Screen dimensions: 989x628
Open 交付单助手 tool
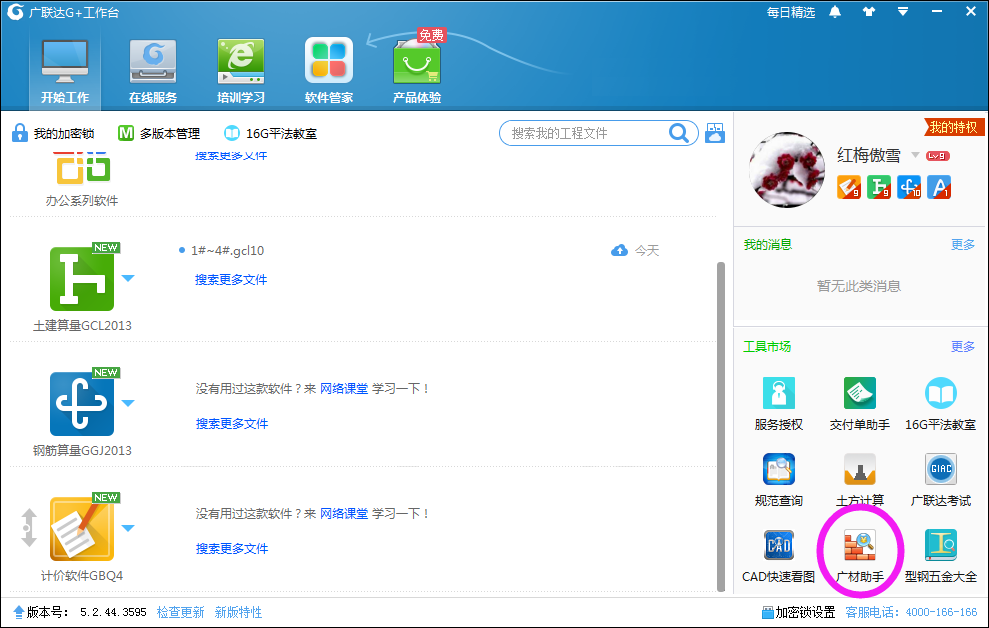pyautogui.click(x=860, y=404)
